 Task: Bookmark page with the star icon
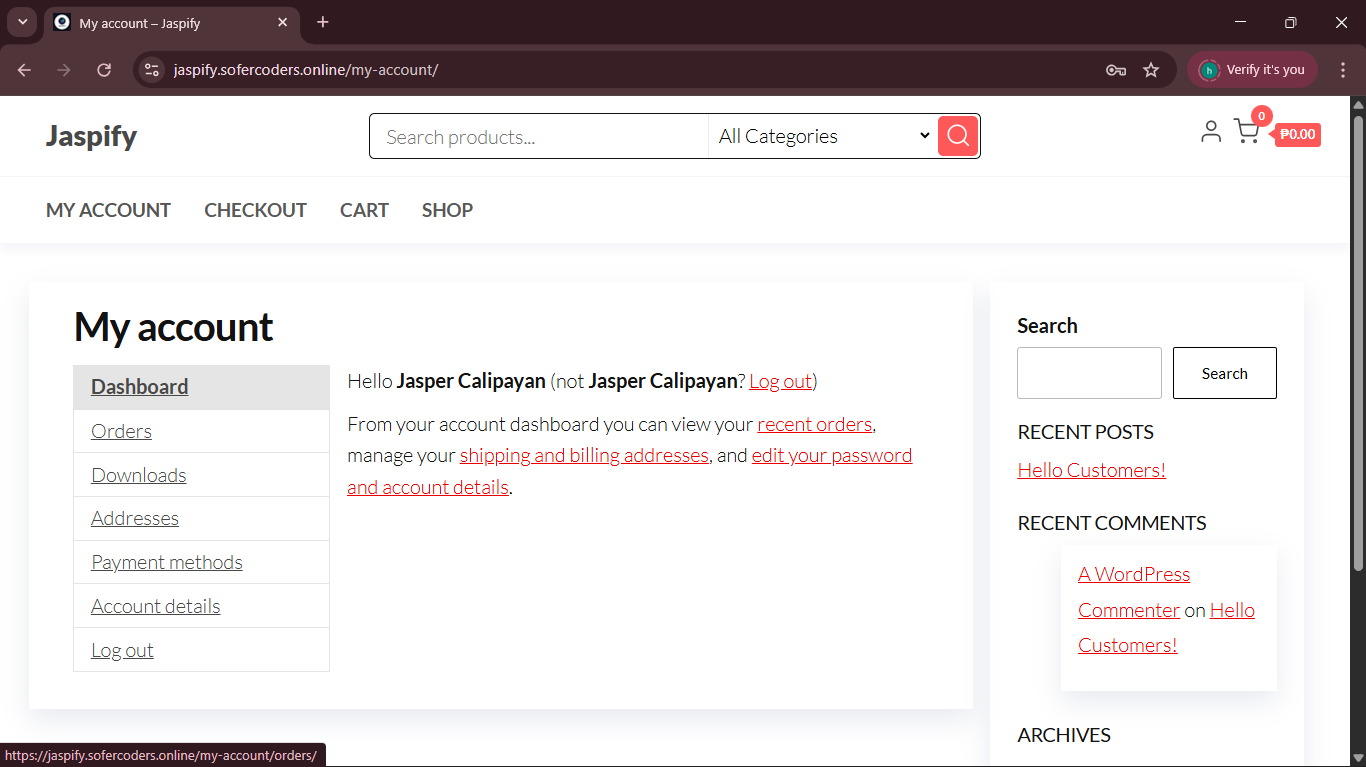coord(1151,70)
